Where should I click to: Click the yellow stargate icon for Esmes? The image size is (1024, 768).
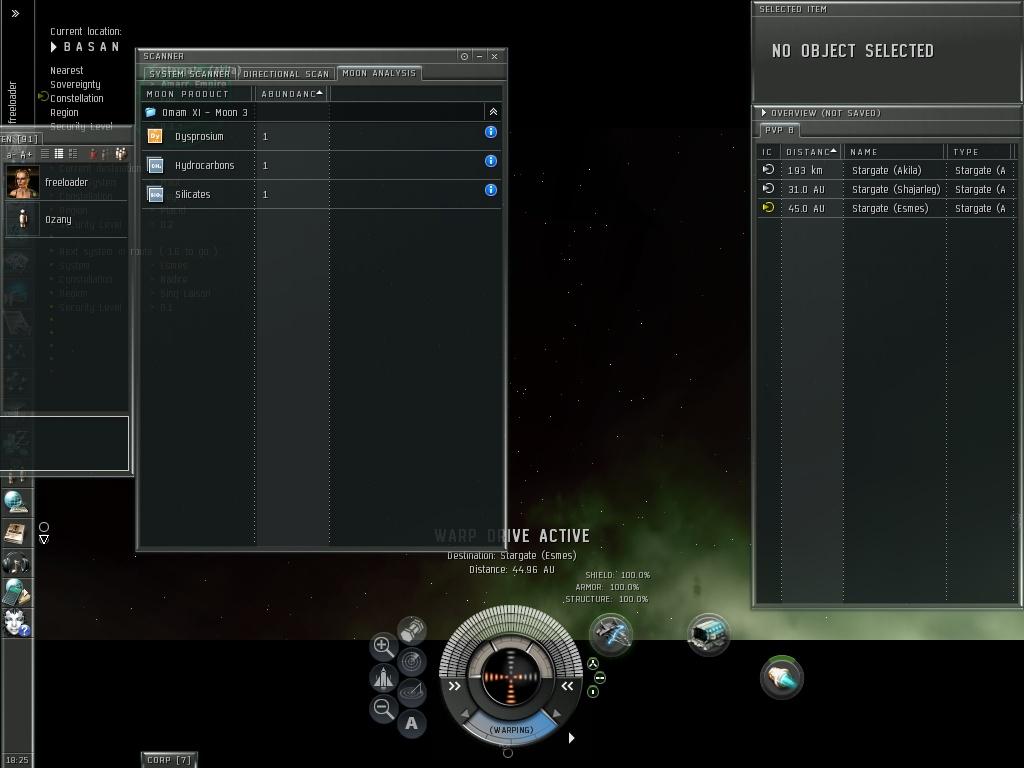point(769,208)
